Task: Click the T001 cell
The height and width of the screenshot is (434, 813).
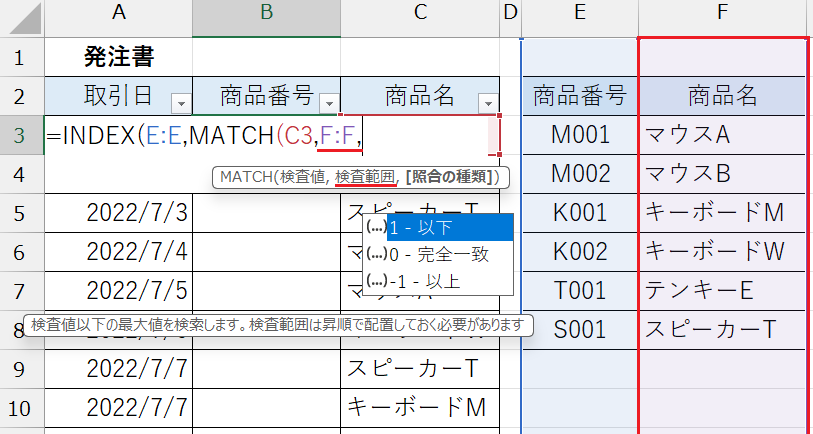Action: (x=580, y=291)
